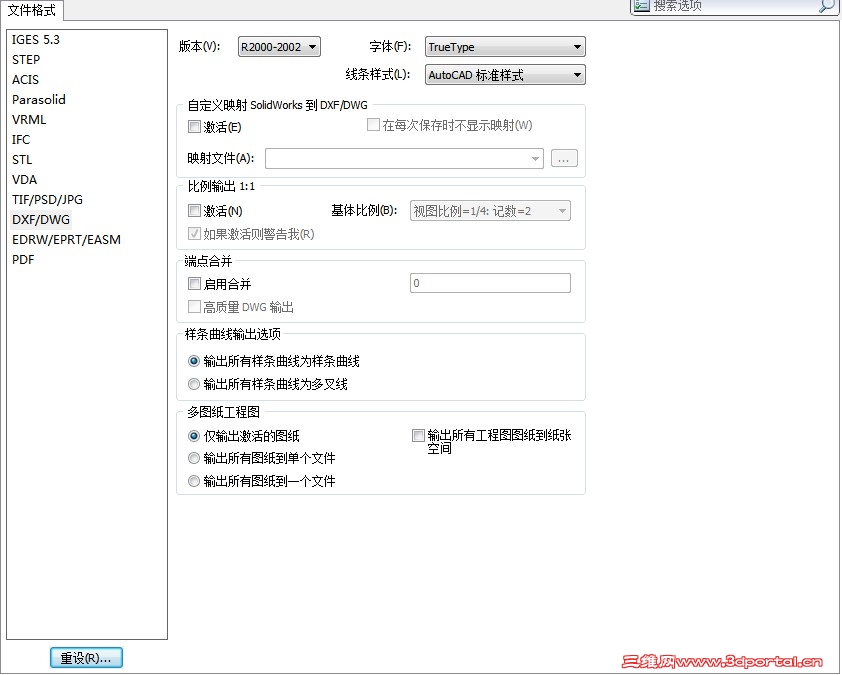Select 输出所有样条曲线为多叉线 radio option
Viewport: 842px width, 675px height.
point(193,383)
